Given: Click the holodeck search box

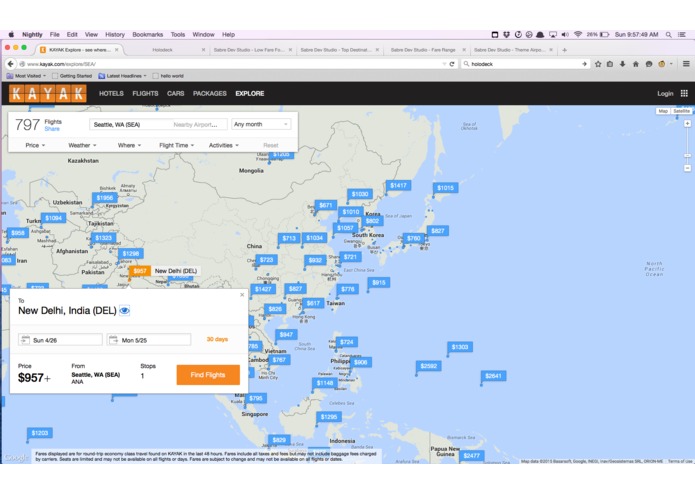Looking at the screenshot, I should tap(525, 64).
